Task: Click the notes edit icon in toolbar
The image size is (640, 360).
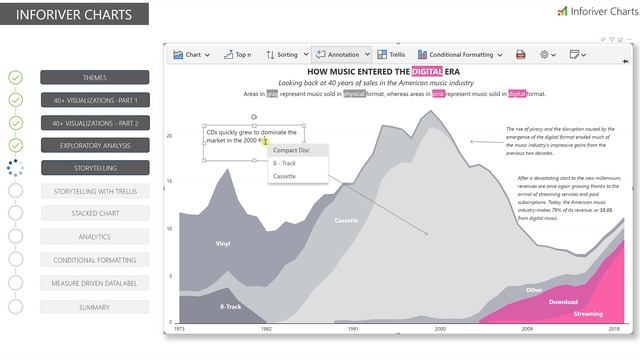Action: coord(574,54)
